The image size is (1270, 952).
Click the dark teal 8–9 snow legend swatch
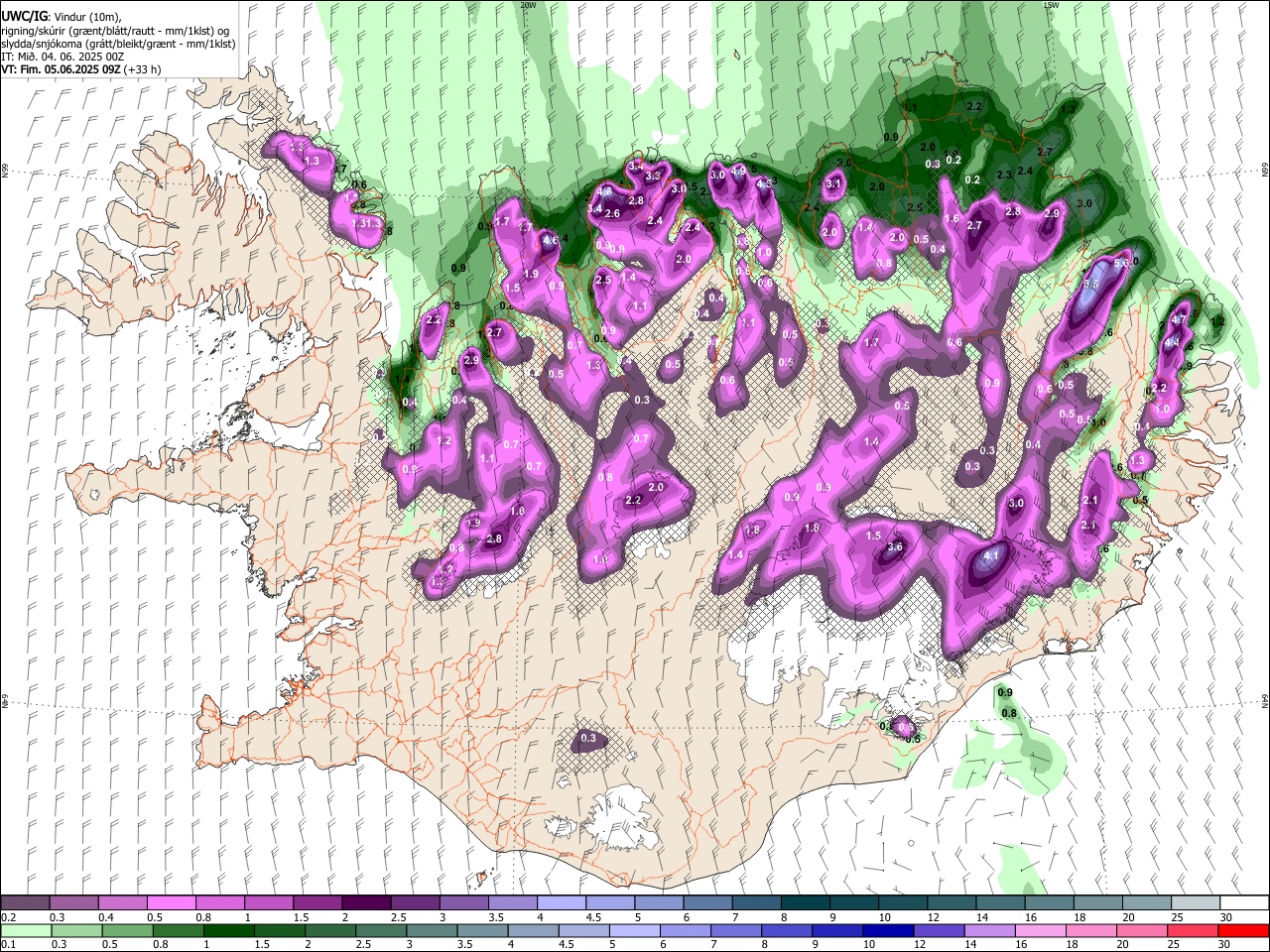pos(806,902)
